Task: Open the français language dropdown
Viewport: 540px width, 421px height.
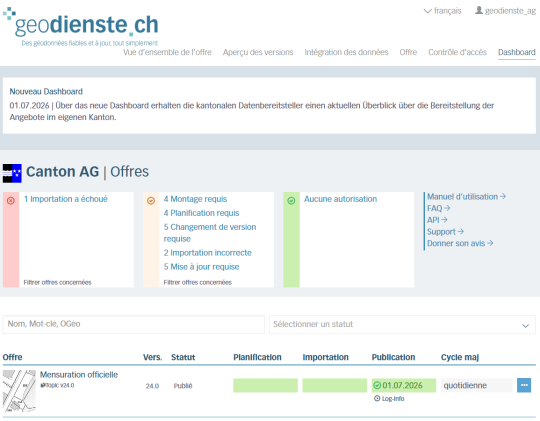Action: coord(443,11)
